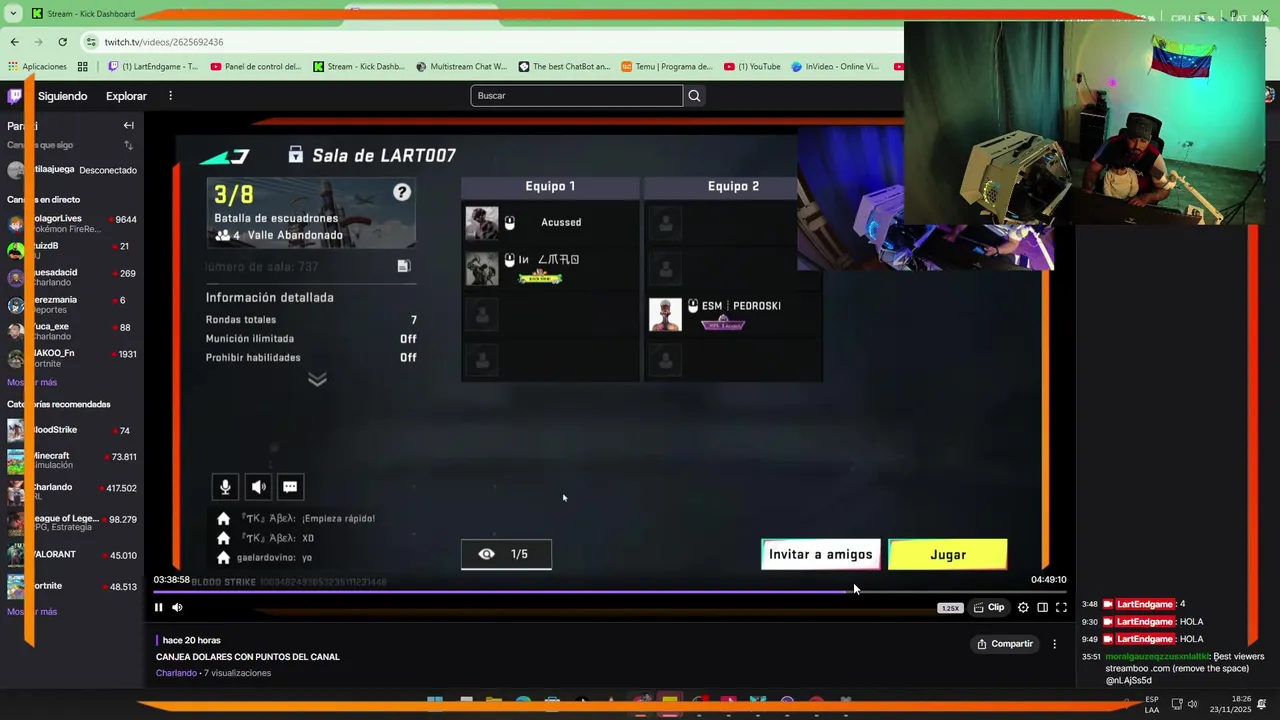Image resolution: width=1280 pixels, height=720 pixels.
Task: Toggle the in-game microphone
Action: click(x=225, y=487)
